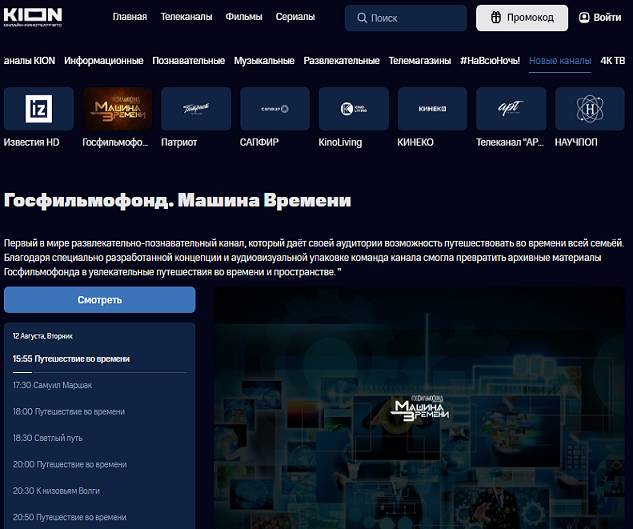The height and width of the screenshot is (529, 633).
Task: Click the Телеканал "АР... channel label
Action: [510, 142]
